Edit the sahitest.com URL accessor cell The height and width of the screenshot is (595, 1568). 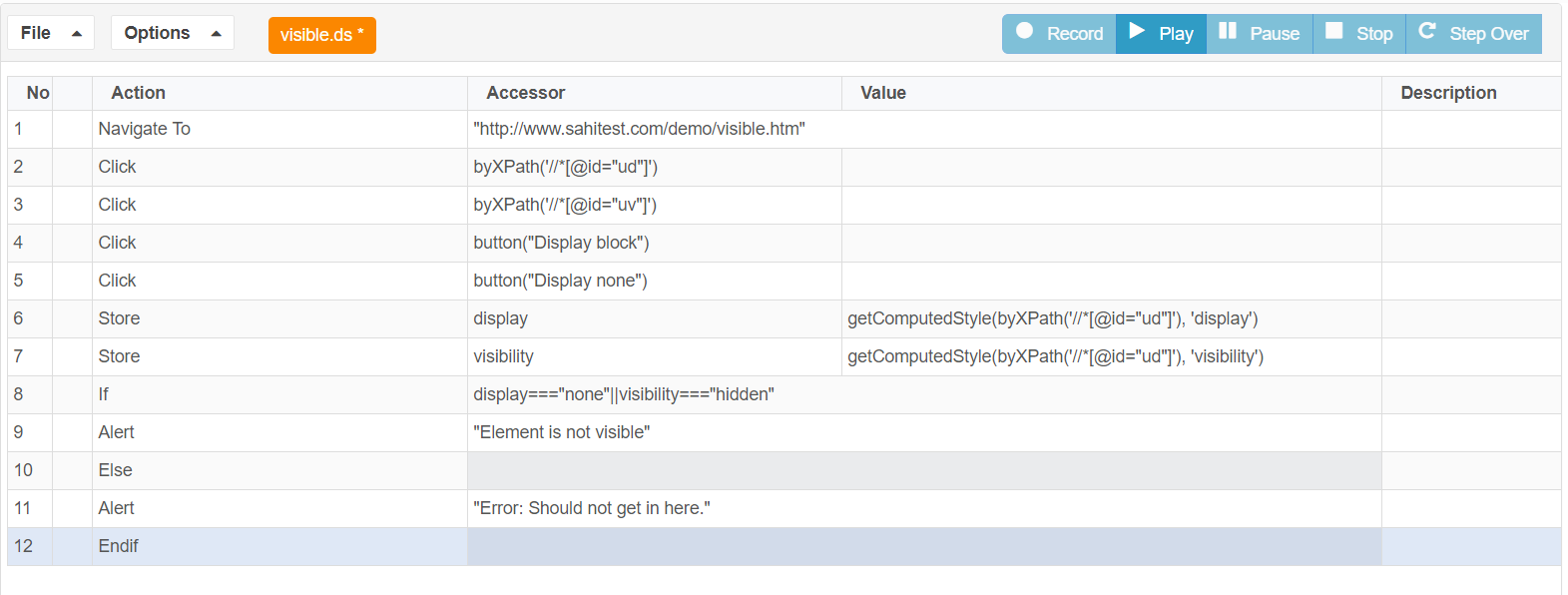(924, 130)
